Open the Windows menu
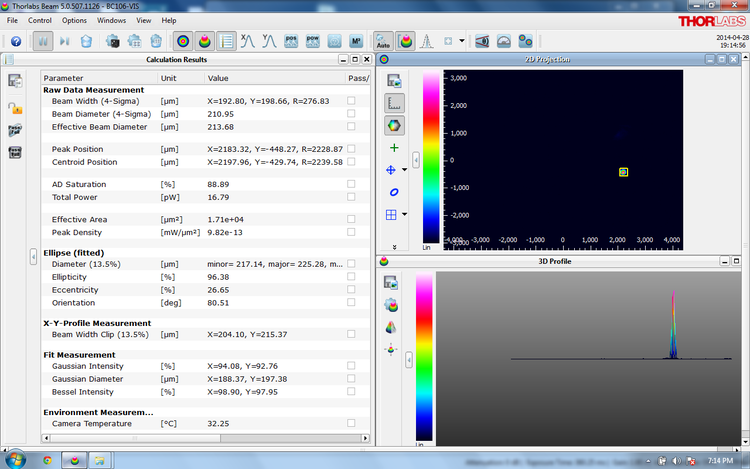Screen dimensions: 750x469 coord(111,20)
